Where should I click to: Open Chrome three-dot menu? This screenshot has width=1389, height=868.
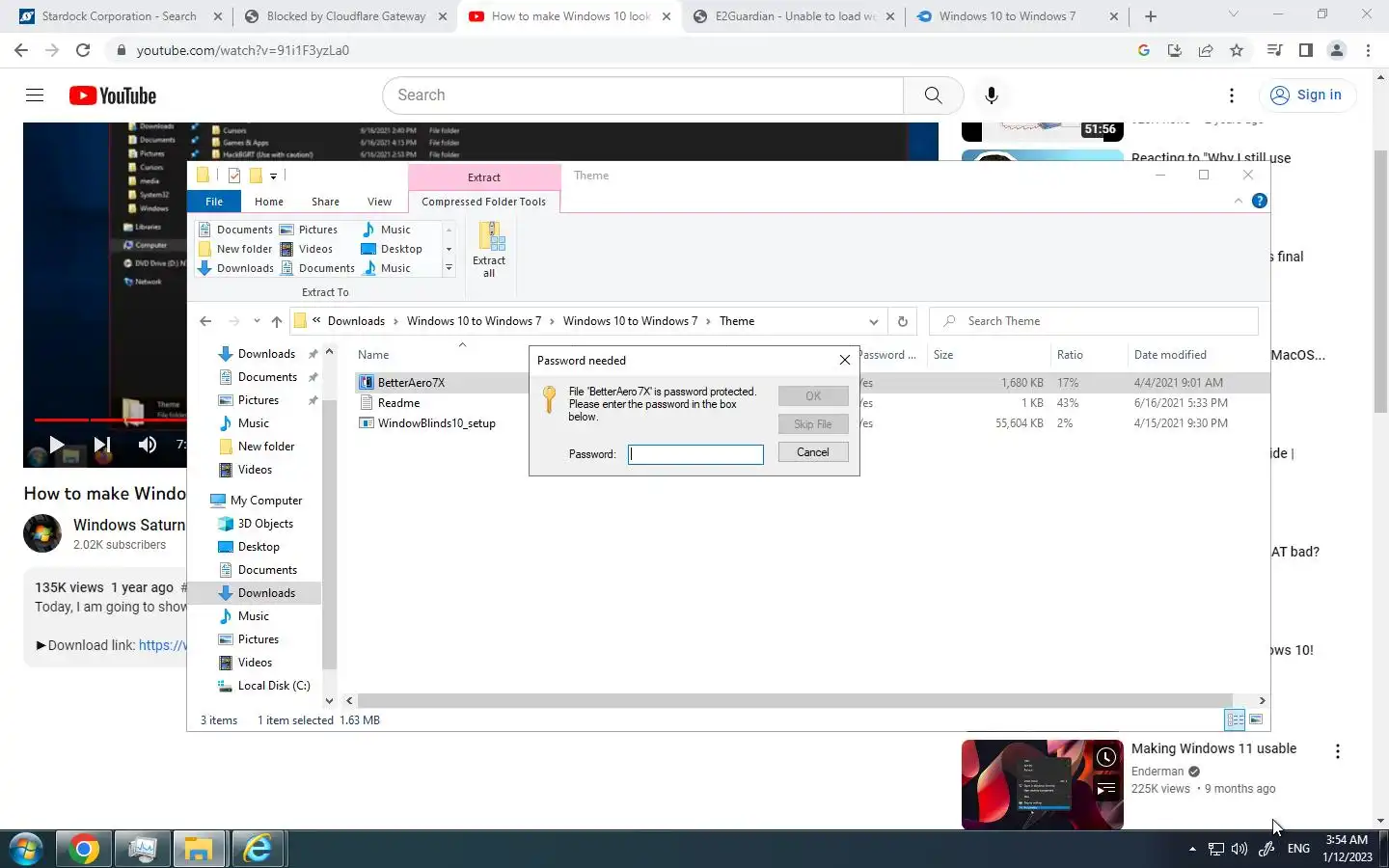pyautogui.click(x=1368, y=50)
